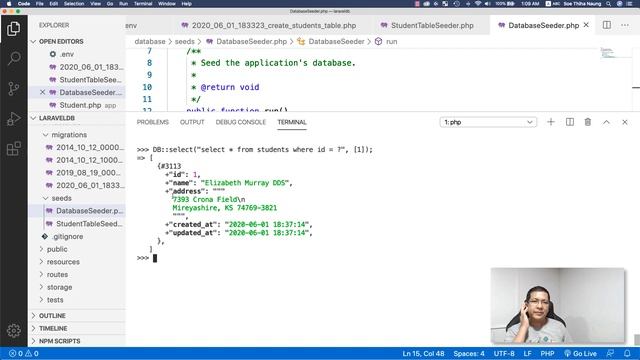Switch to the PROBLEMS panel tab

tap(153, 122)
